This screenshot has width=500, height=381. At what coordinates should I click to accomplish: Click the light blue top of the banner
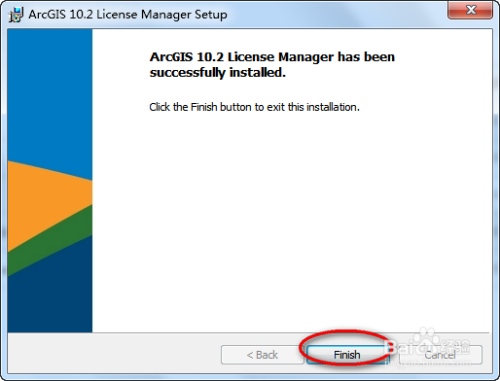tap(50, 93)
